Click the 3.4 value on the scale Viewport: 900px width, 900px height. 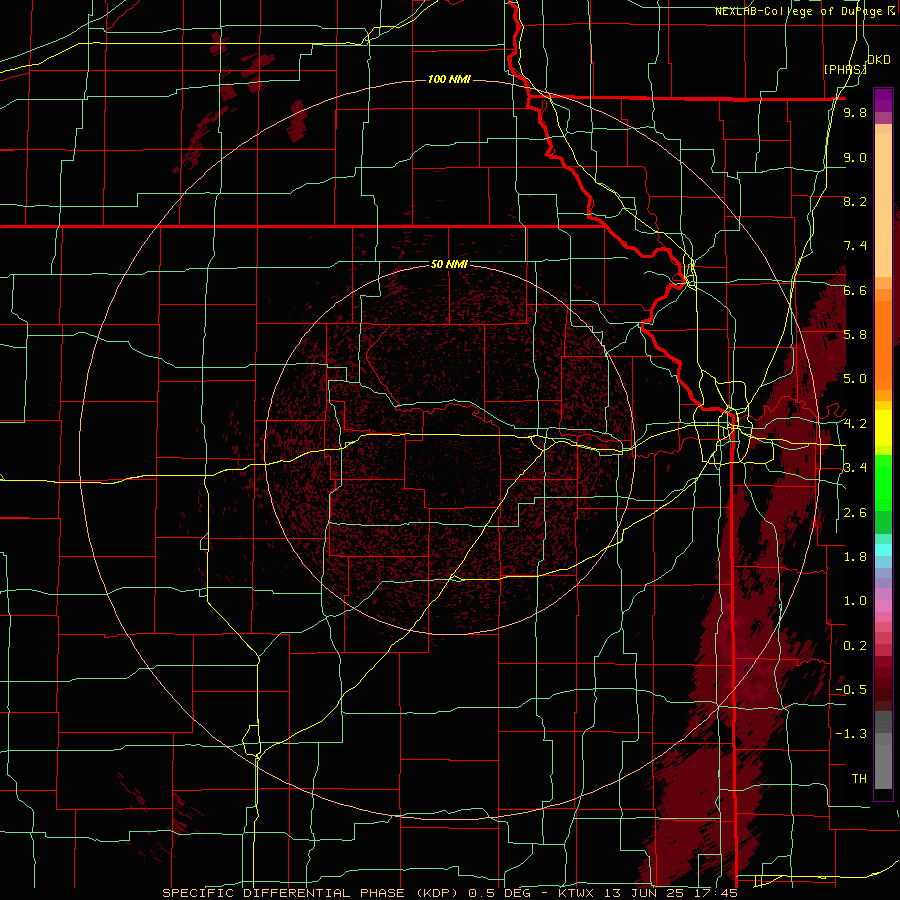click(855, 468)
